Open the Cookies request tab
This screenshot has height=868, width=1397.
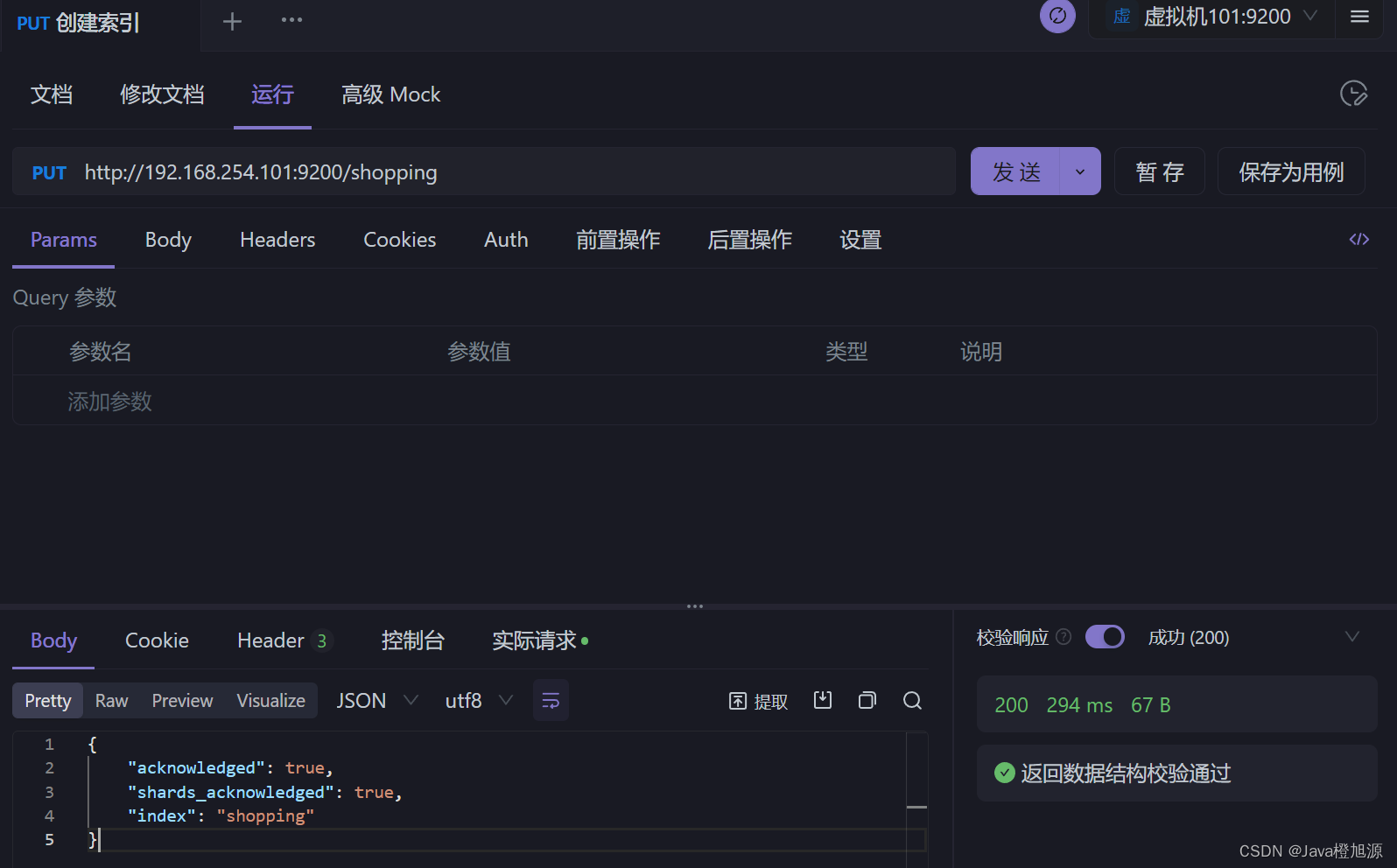coord(399,240)
